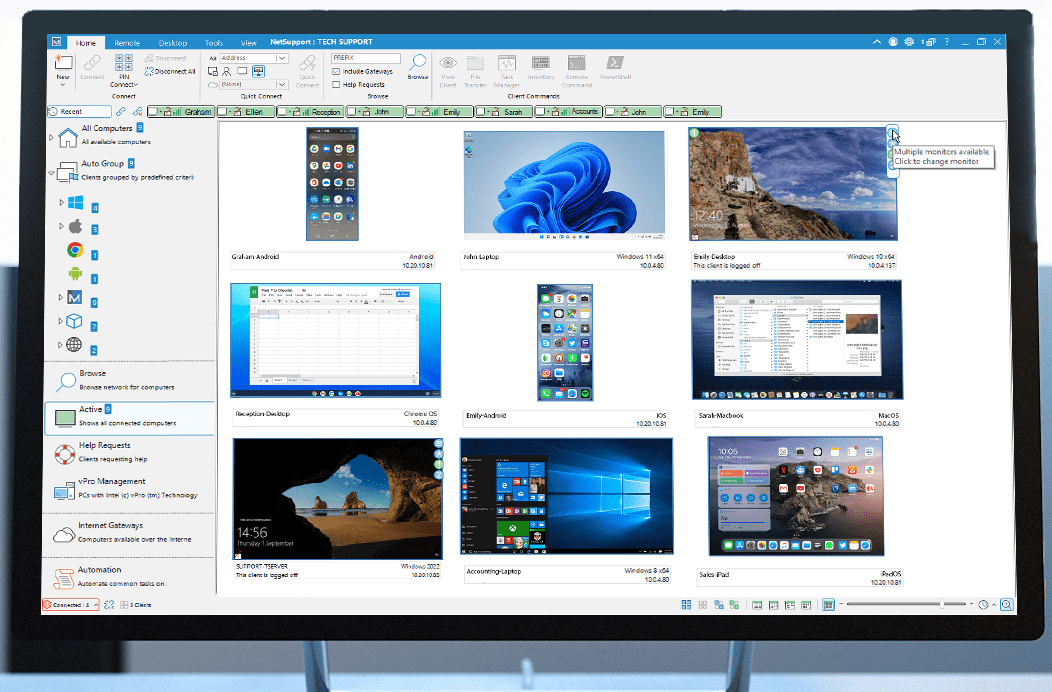This screenshot has height=692, width=1052.
Task: Open Help Requests lifebuoy item
Action: (65, 452)
